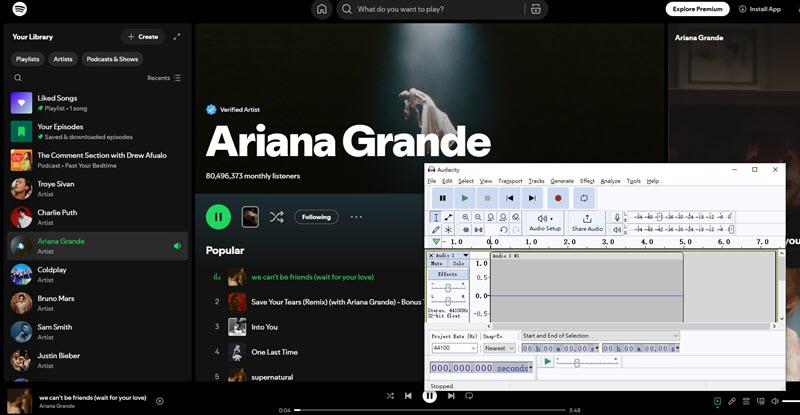Toggle Solo on the Audacity audio track
The width and height of the screenshot is (800, 415).
click(458, 263)
